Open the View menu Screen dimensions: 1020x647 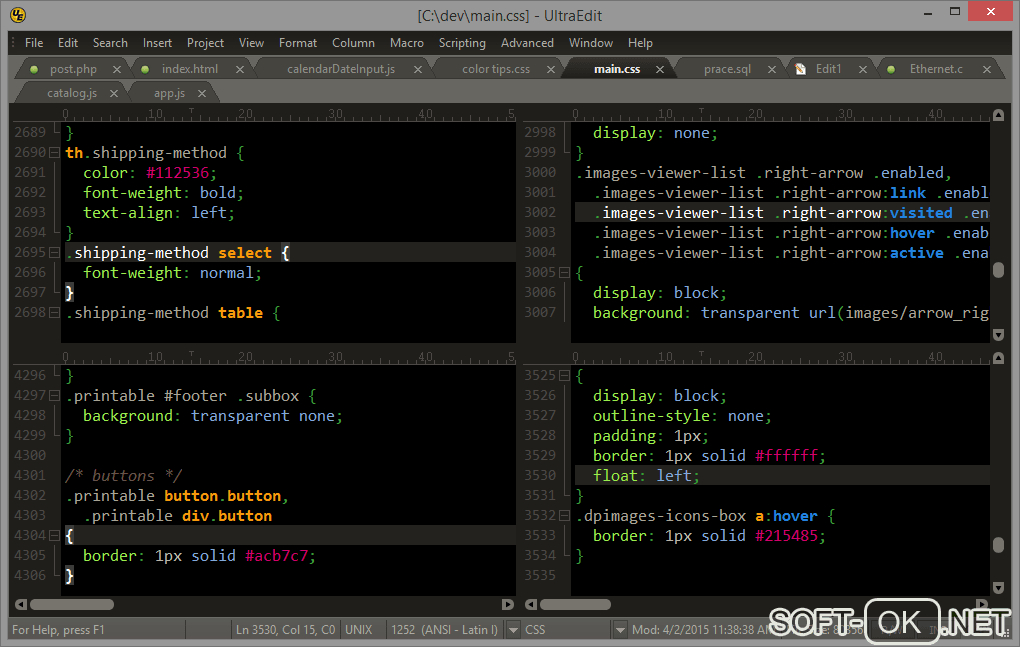[x=251, y=43]
